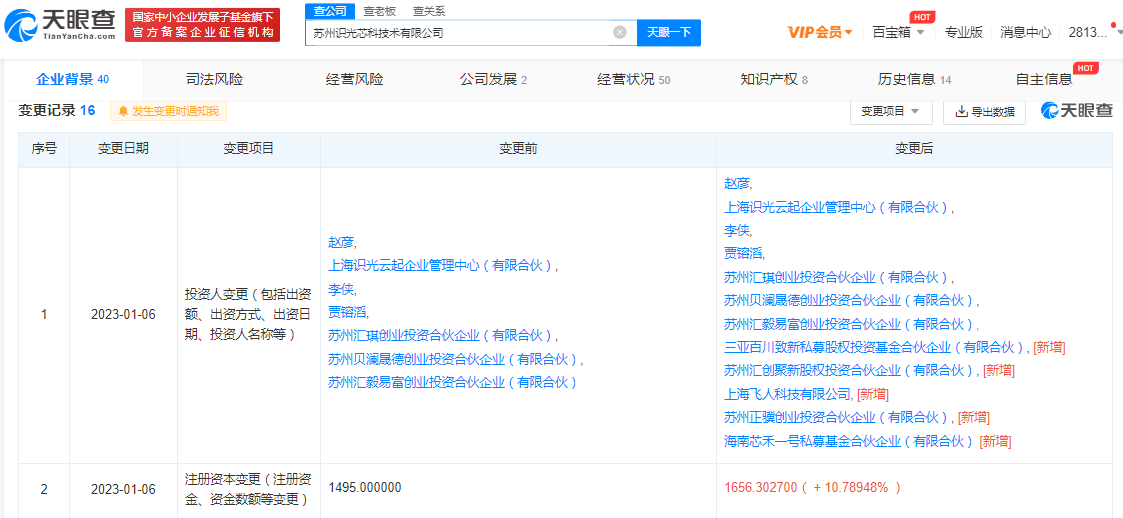Screen dimensions: 1123x518
Task: Open 上海识光云起企业管理中心 in 变更前 column
Action: tap(441, 266)
